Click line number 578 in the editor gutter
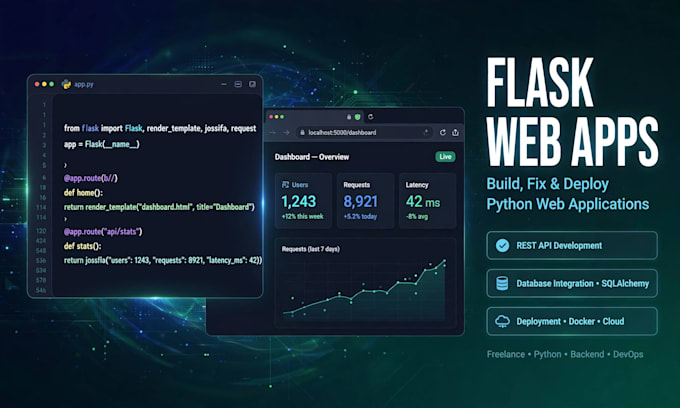The width and height of the screenshot is (680, 408). pos(41,280)
